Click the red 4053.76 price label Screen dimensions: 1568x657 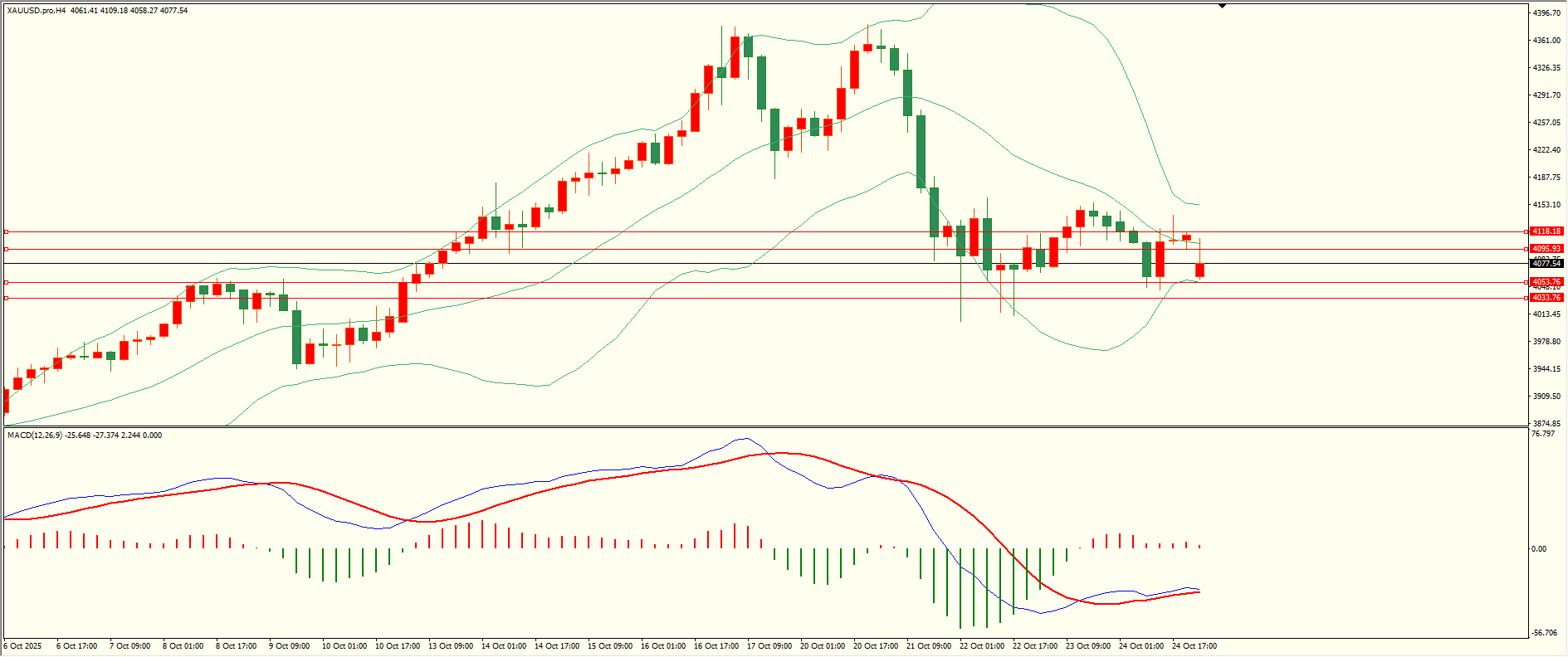click(x=1546, y=282)
